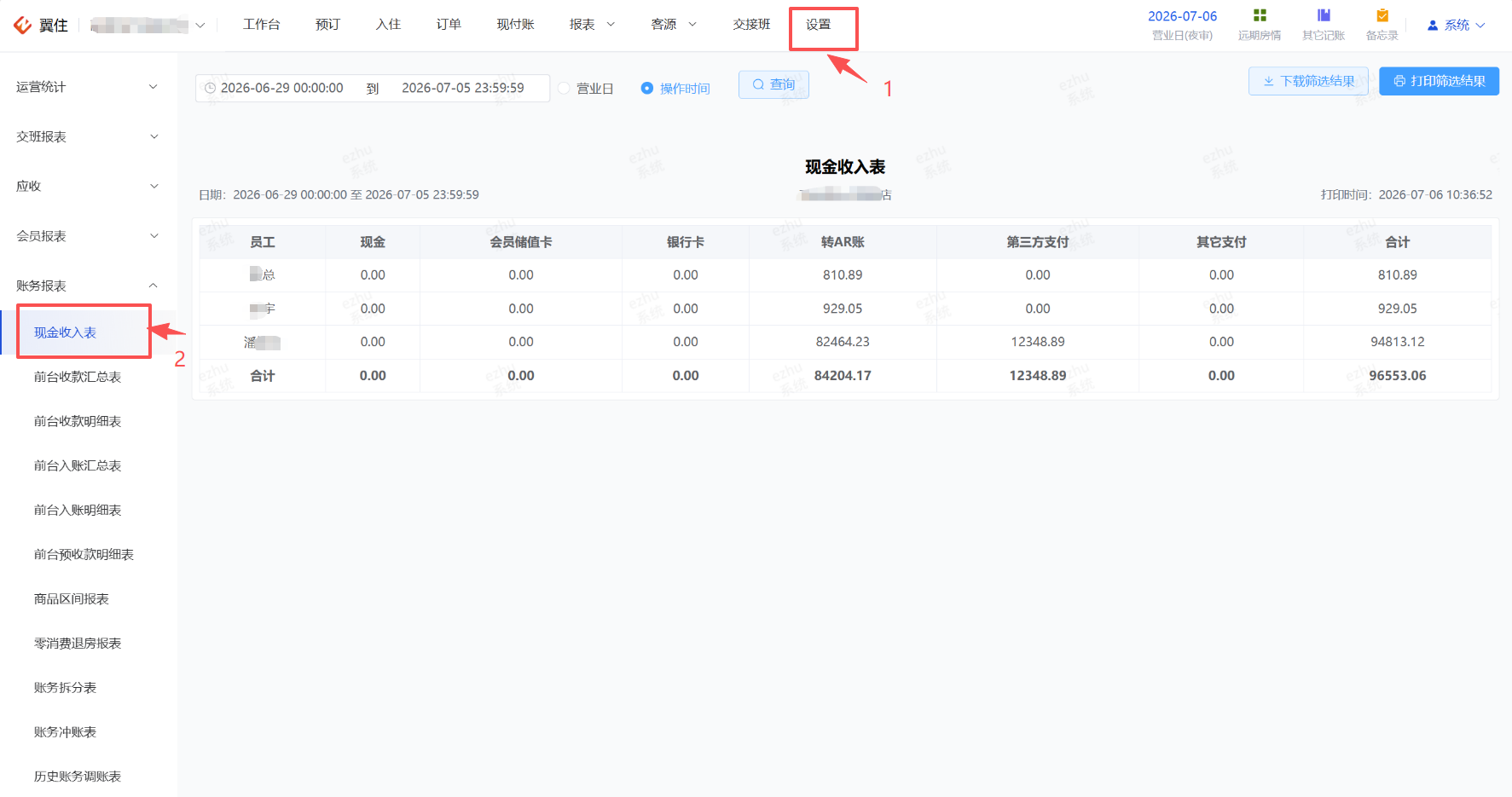Click the 84204.17 total cell

[x=843, y=376]
